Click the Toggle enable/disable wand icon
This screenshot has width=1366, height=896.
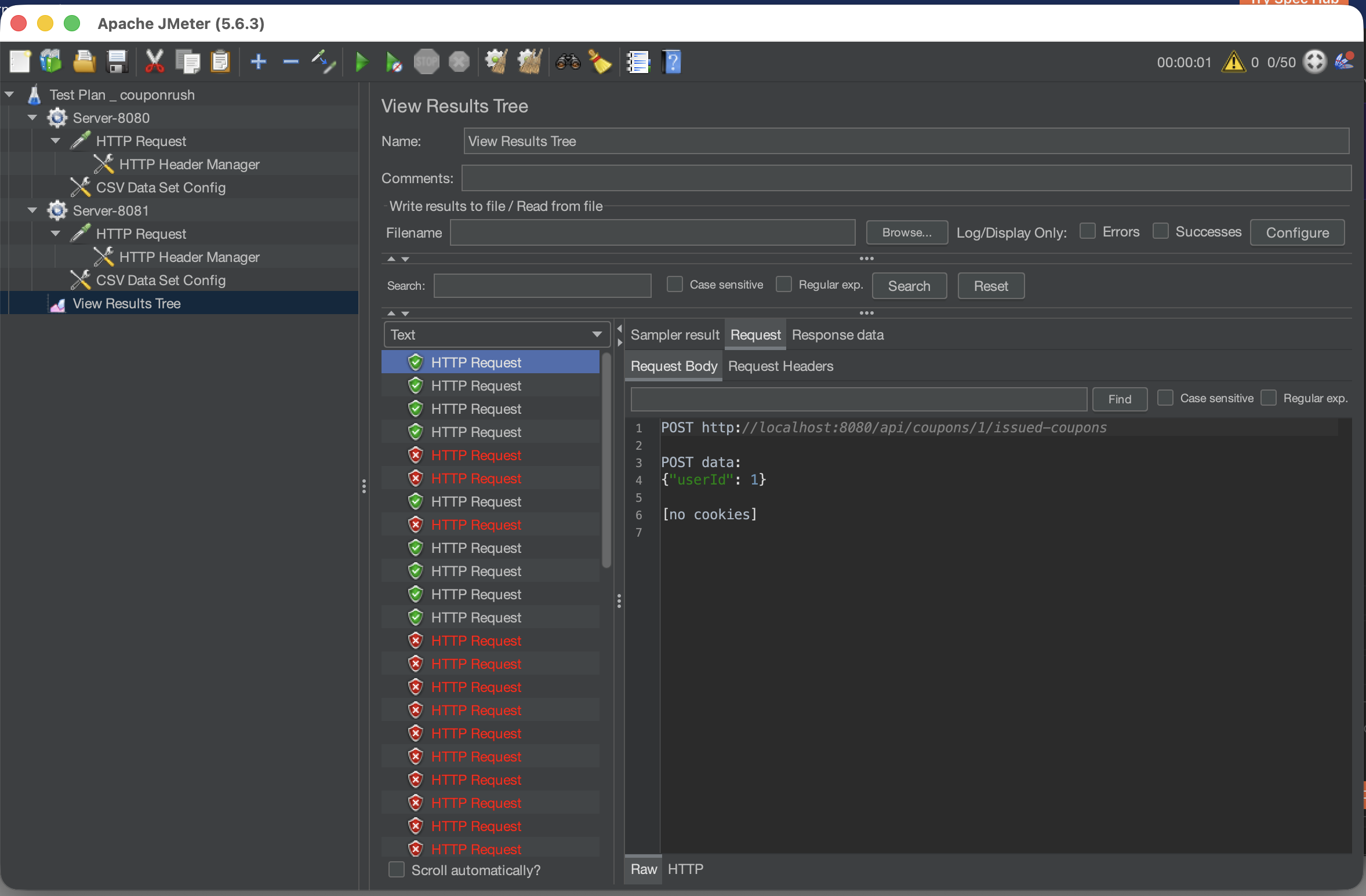pyautogui.click(x=324, y=61)
